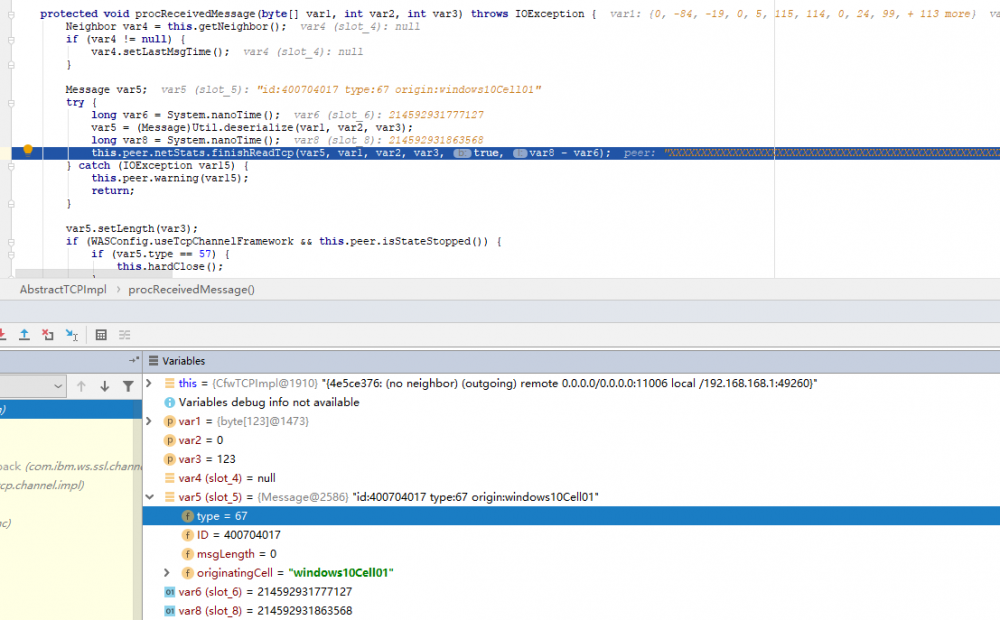Click the Variables panel hamburger icon
This screenshot has height=620, width=1000.
tap(152, 360)
